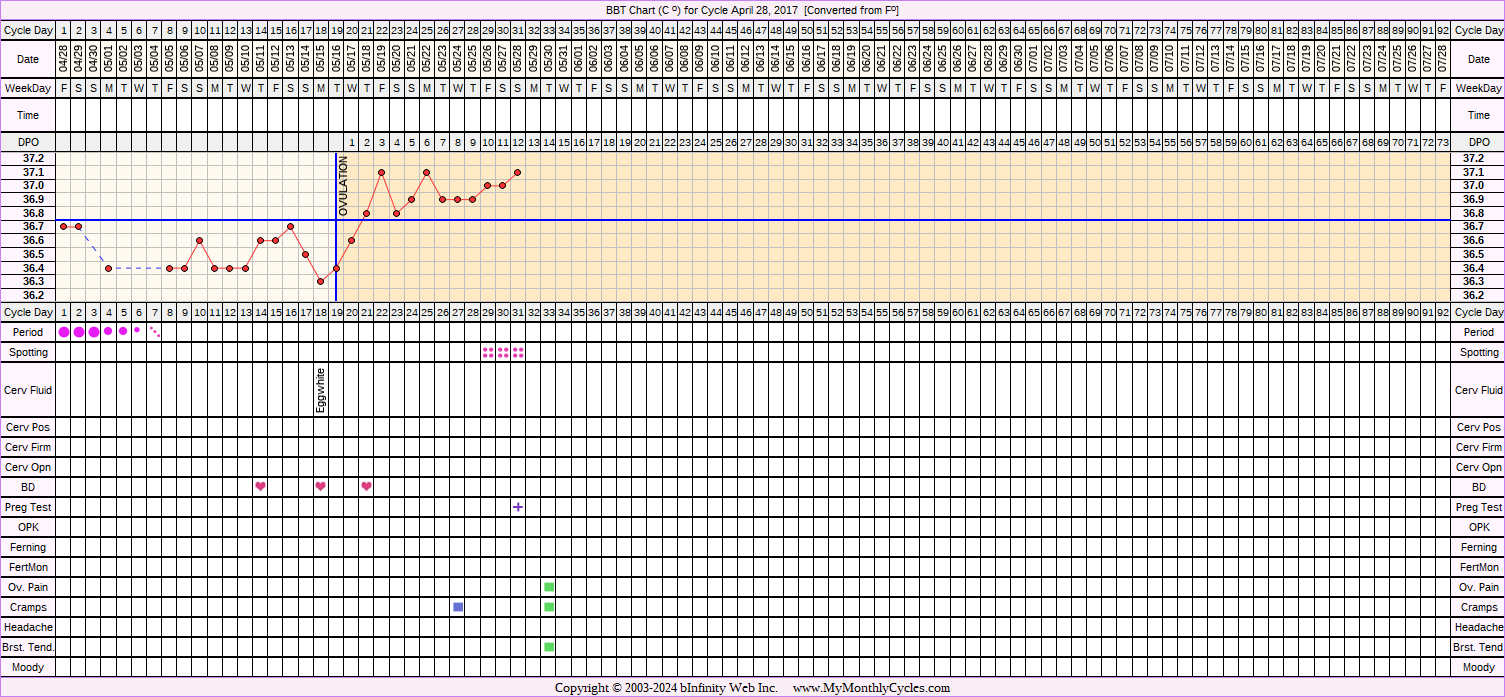Click the BD heart on cycle day 14
Viewport: 1505px width, 697px height.
tap(260, 487)
